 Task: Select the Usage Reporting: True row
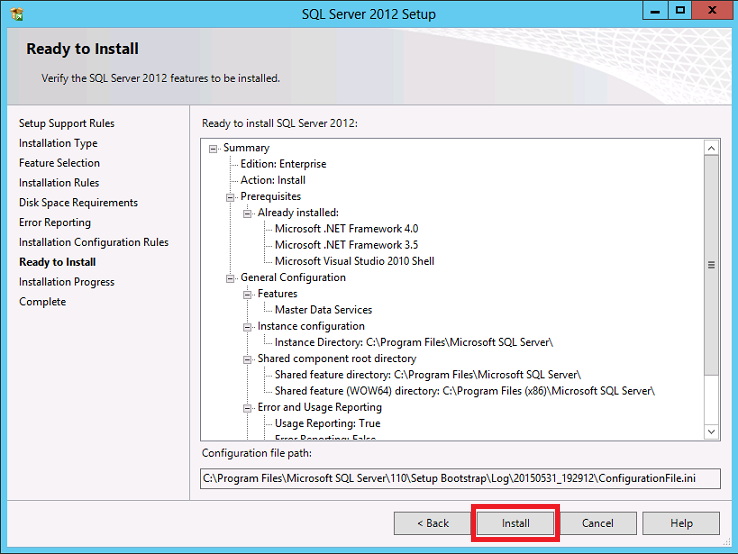[x=328, y=424]
